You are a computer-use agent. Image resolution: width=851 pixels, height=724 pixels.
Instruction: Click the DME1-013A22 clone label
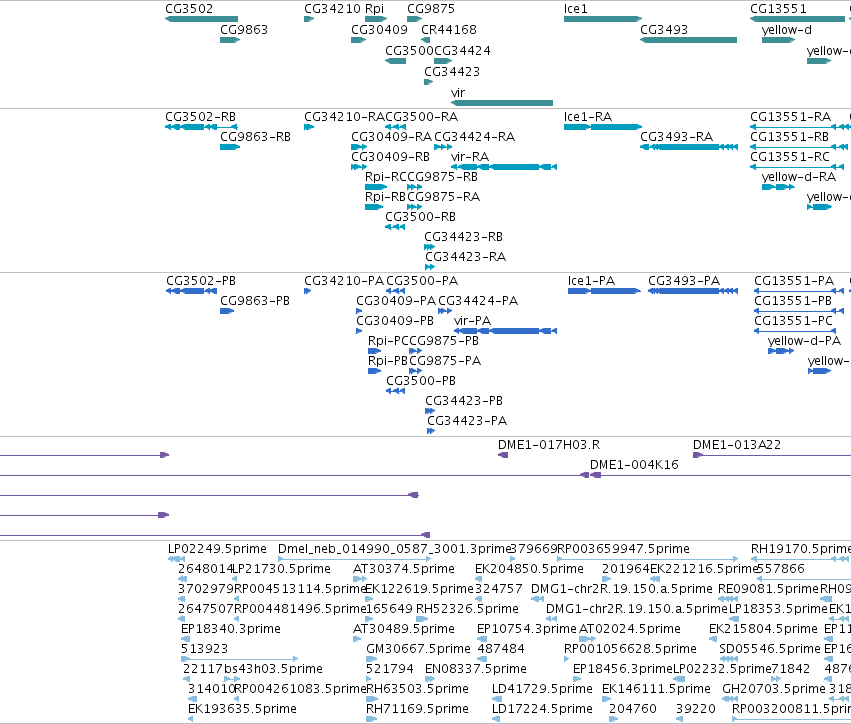pos(737,445)
